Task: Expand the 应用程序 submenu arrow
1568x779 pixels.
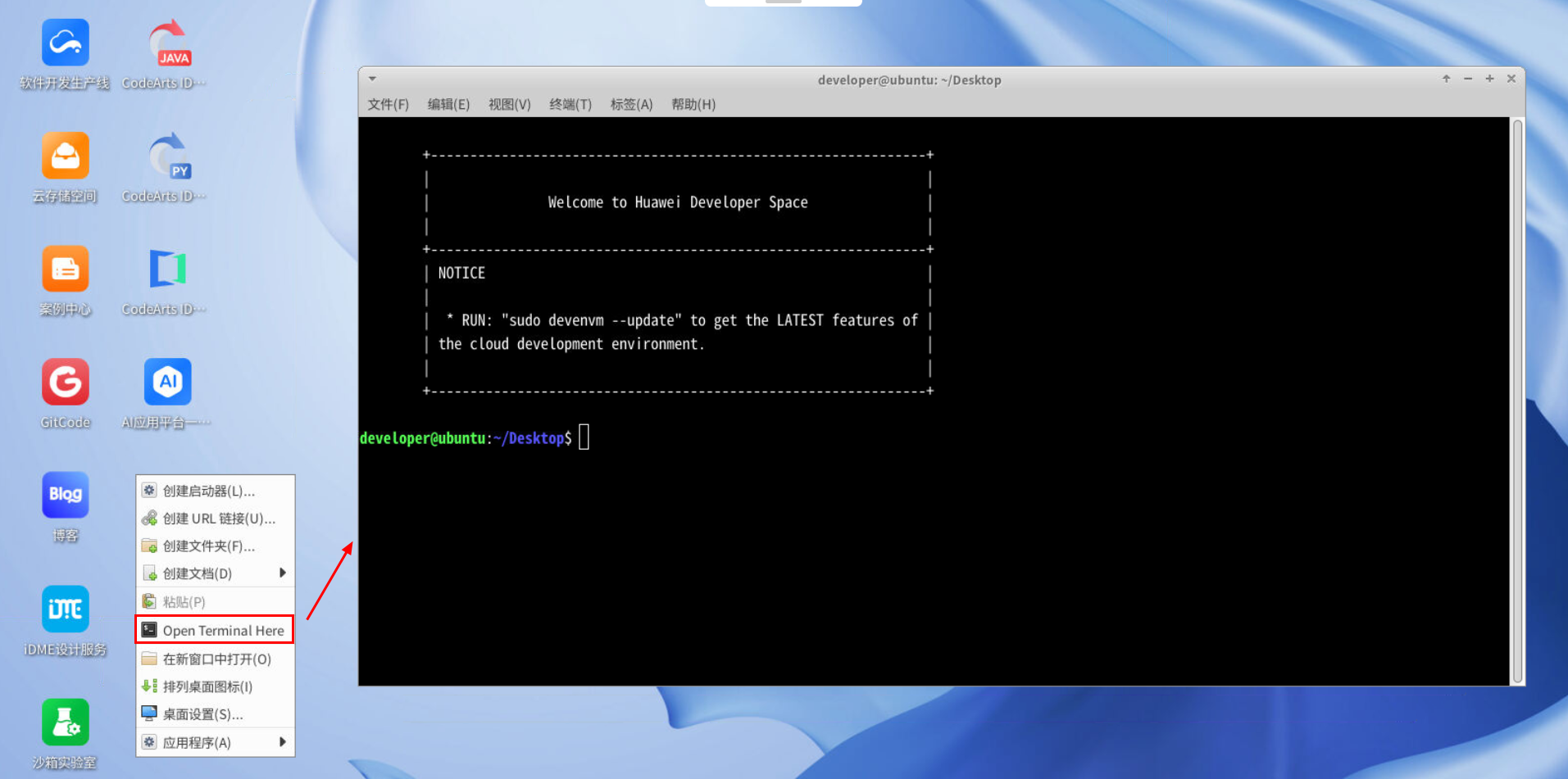Action: [282, 742]
